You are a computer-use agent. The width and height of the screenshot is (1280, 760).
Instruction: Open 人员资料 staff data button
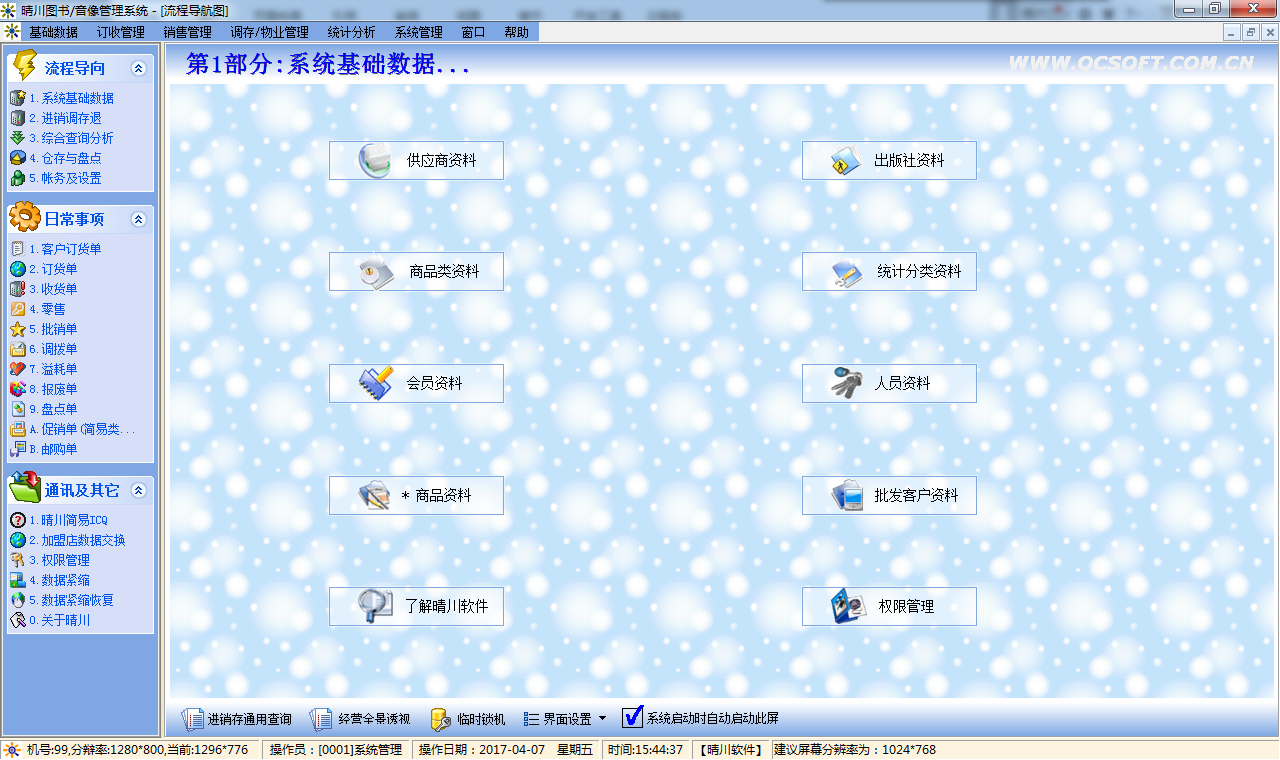[x=889, y=383]
